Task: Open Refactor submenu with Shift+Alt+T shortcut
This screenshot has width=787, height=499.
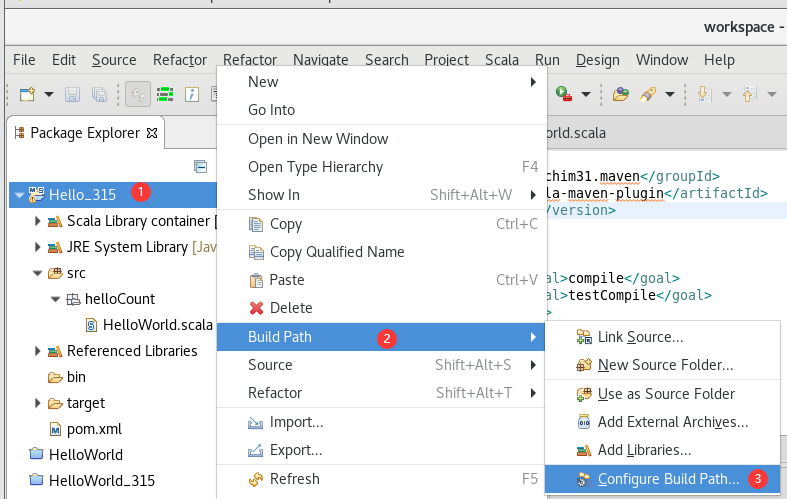Action: click(381, 393)
